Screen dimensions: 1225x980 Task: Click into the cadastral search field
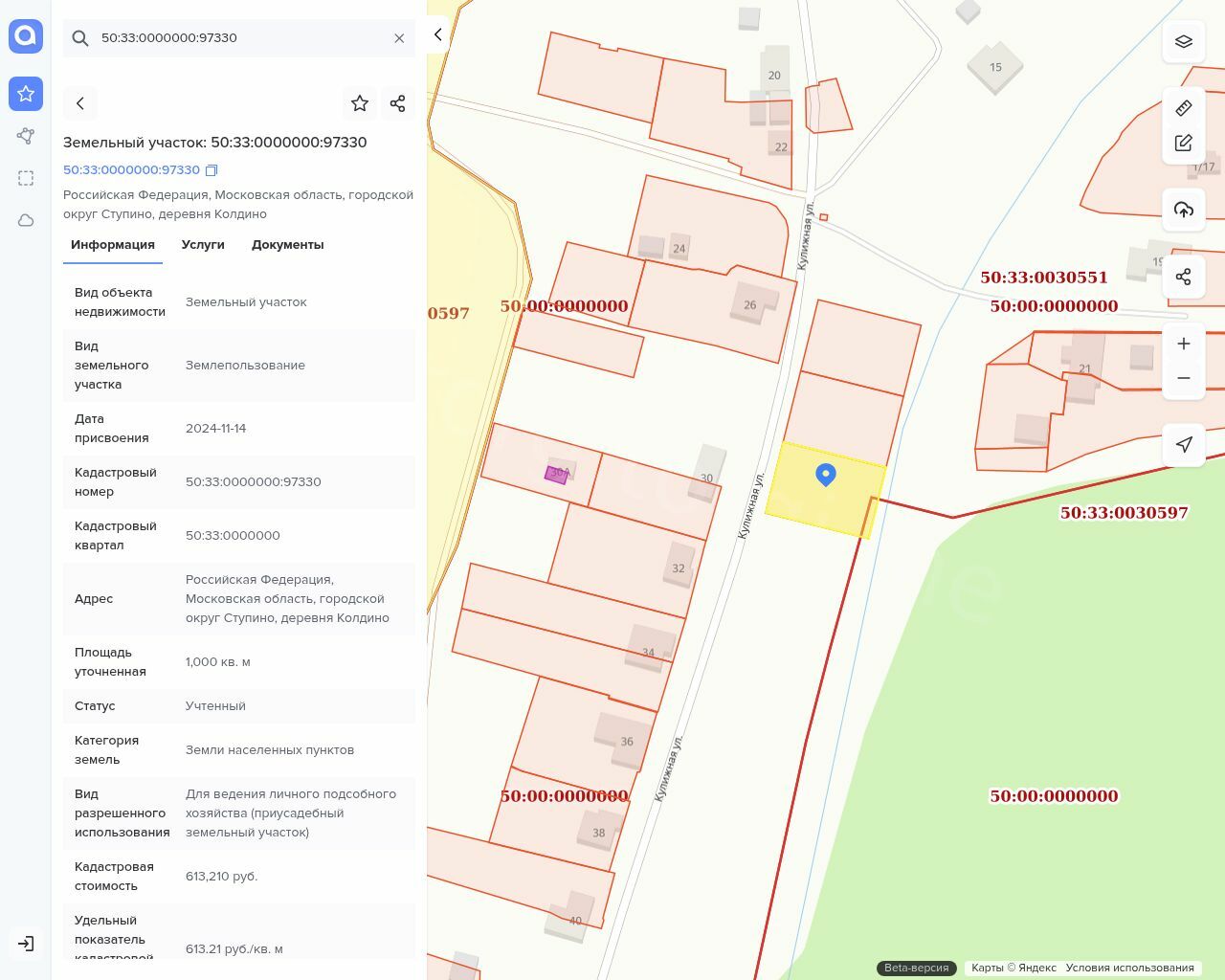239,38
